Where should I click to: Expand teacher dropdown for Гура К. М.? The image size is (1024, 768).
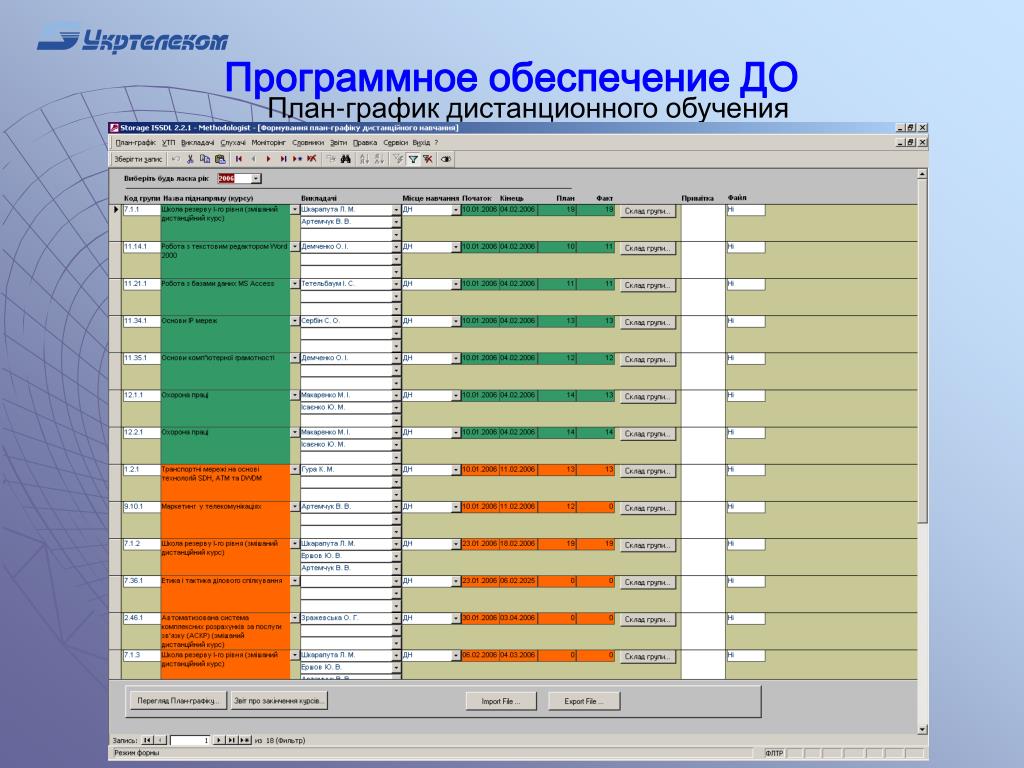[396, 470]
